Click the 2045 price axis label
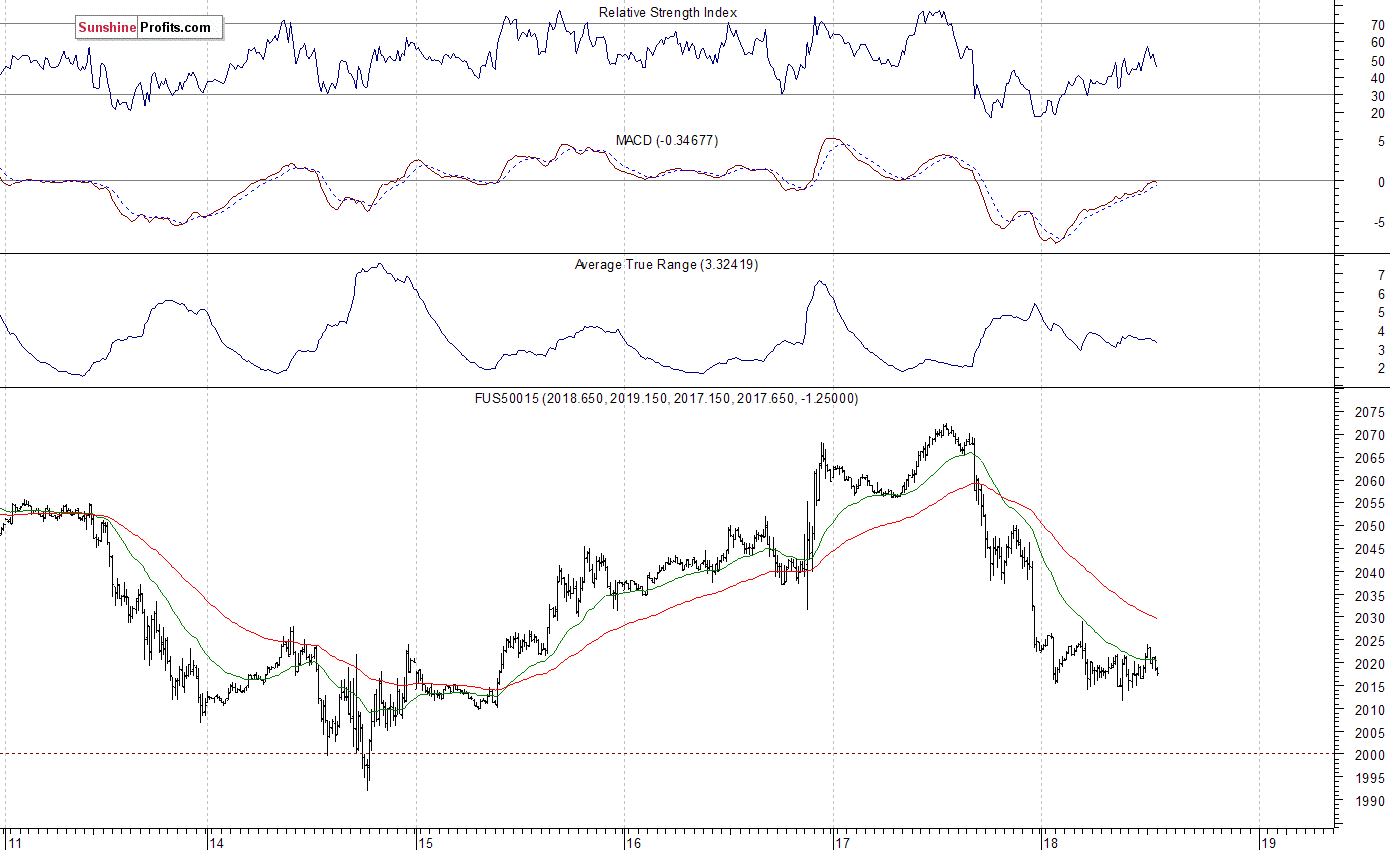 [x=1372, y=550]
